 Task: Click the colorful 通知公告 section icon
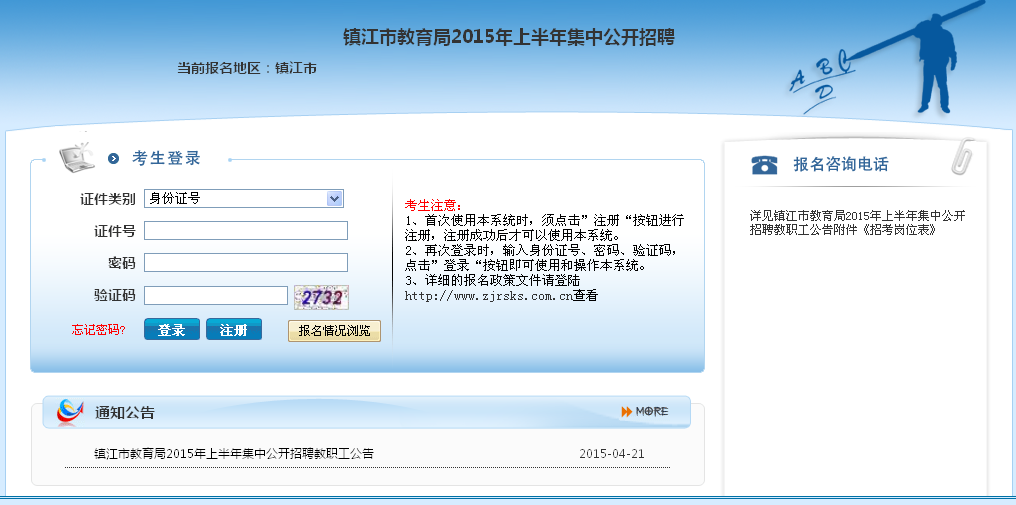[69, 411]
